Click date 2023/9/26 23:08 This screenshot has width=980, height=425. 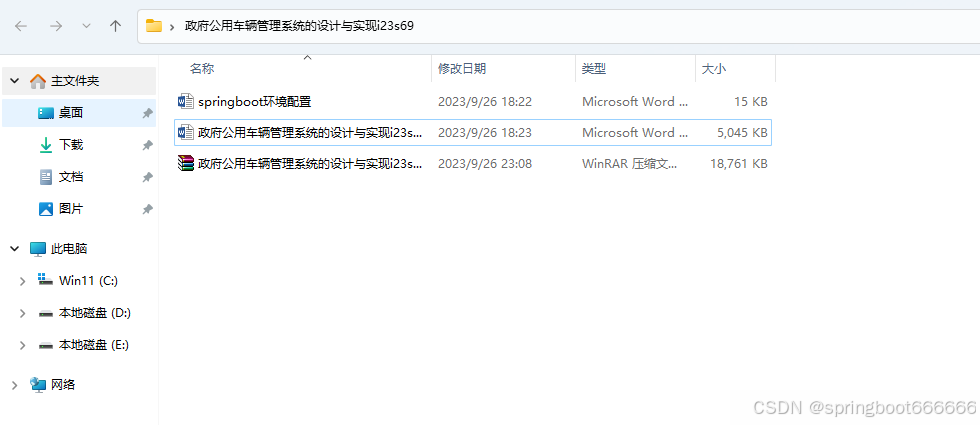484,164
